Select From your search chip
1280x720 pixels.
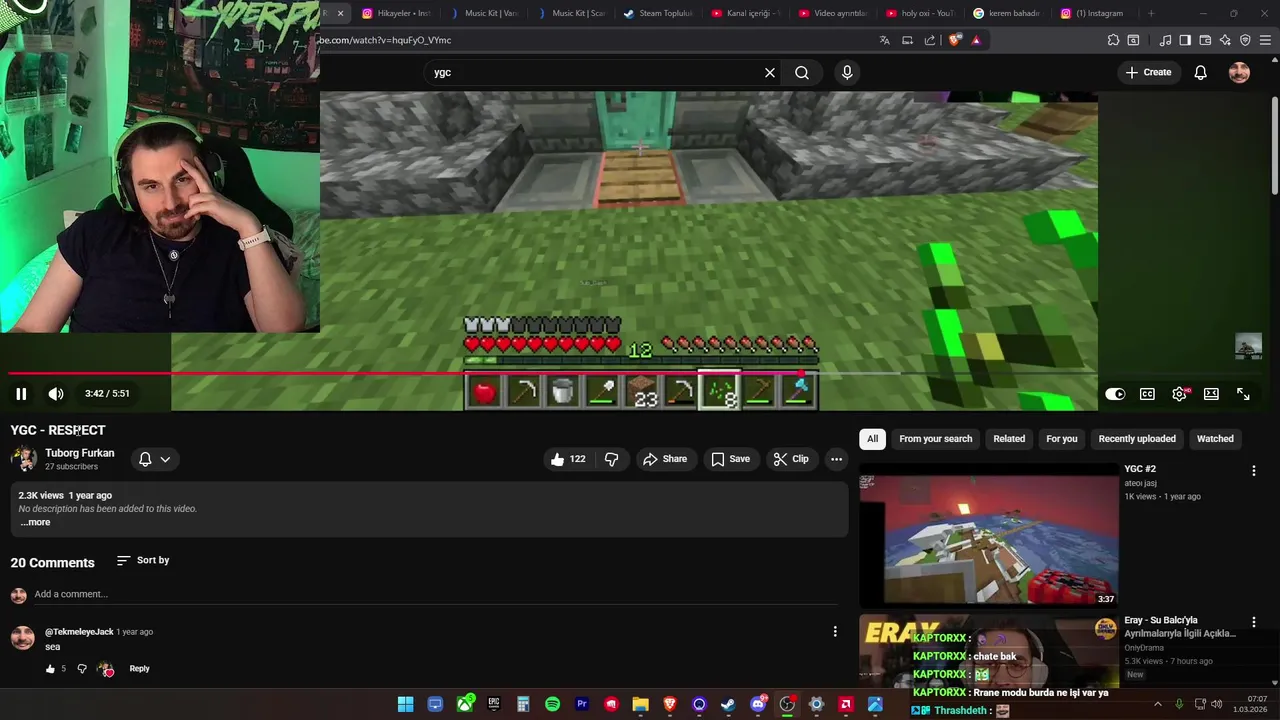click(936, 439)
